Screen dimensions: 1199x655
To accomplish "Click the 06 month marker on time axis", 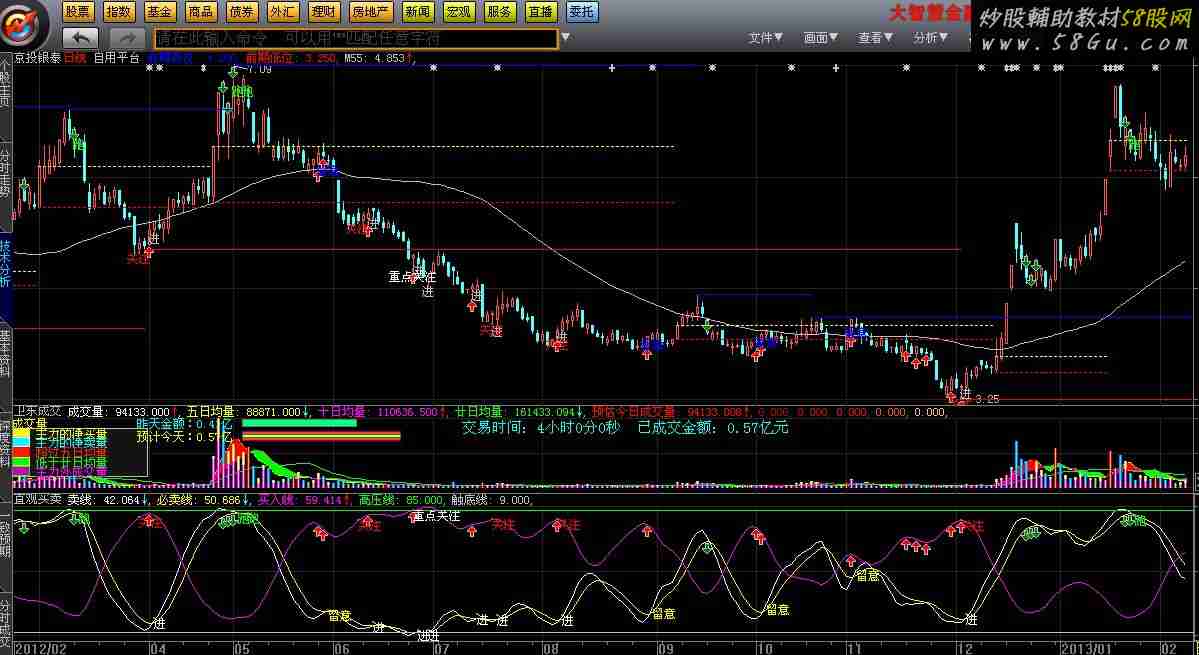I will 341,648.
